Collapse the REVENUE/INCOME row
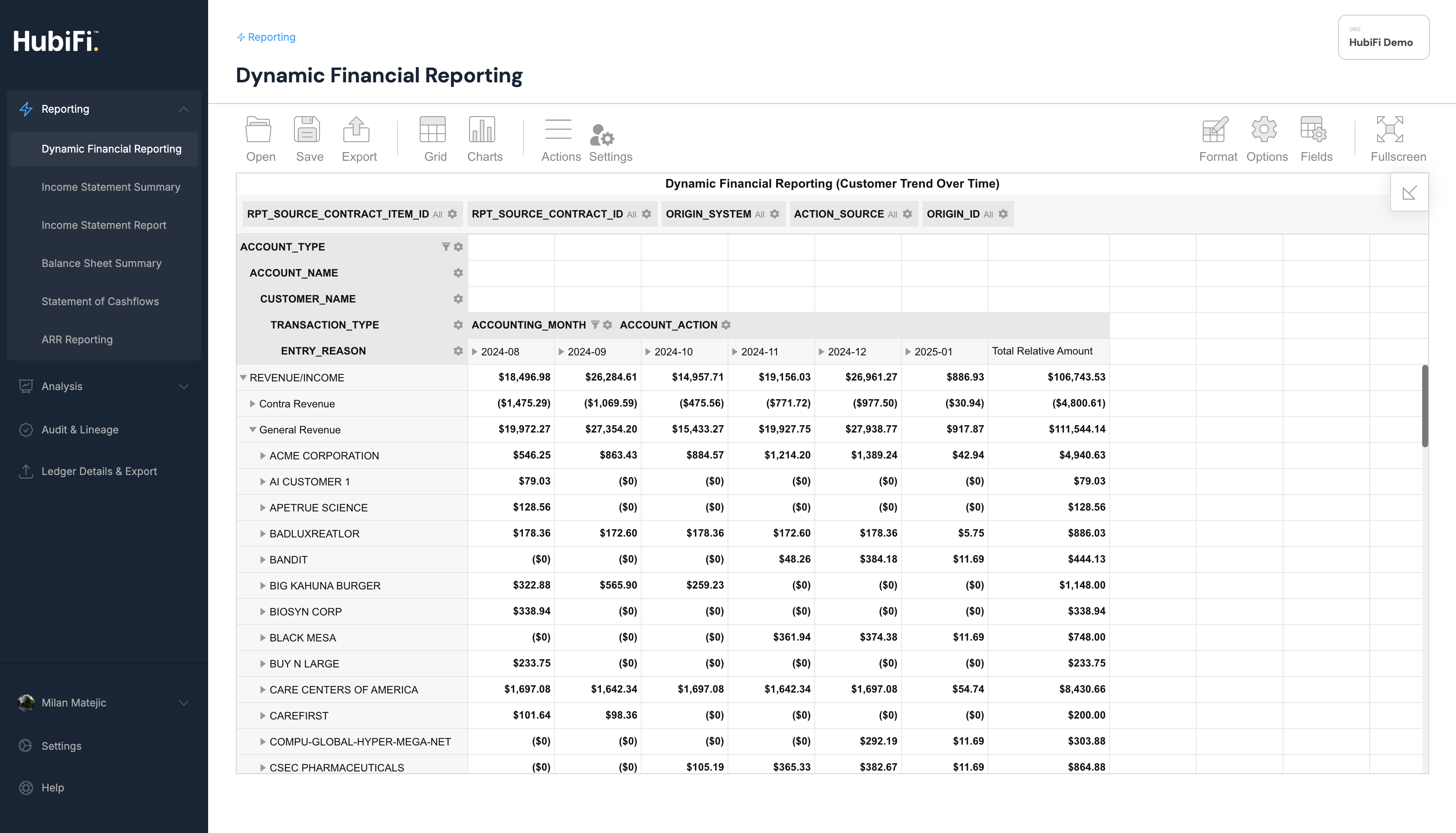Viewport: 1456px width, 833px height. coord(243,377)
